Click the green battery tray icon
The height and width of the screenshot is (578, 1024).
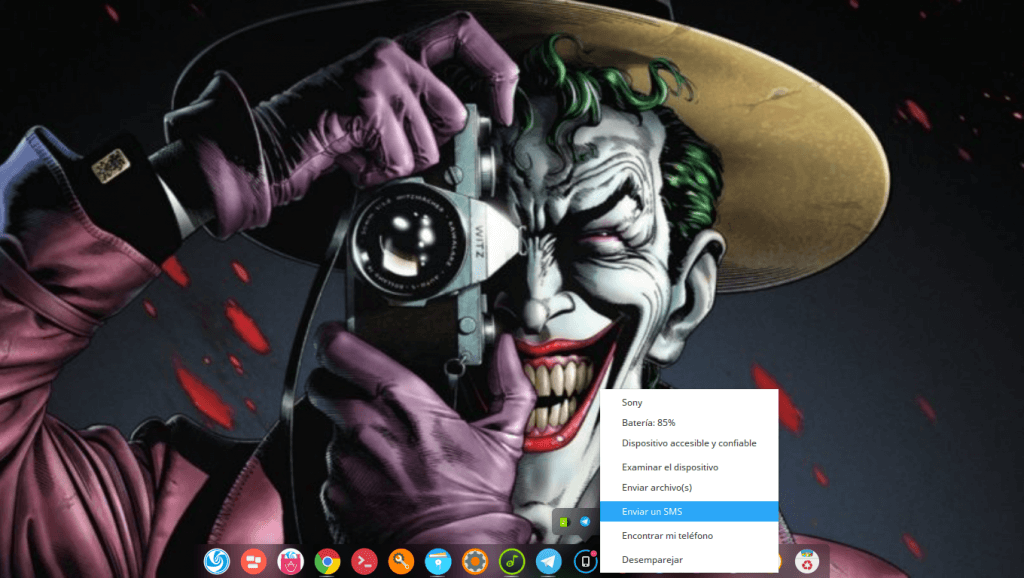tap(565, 522)
